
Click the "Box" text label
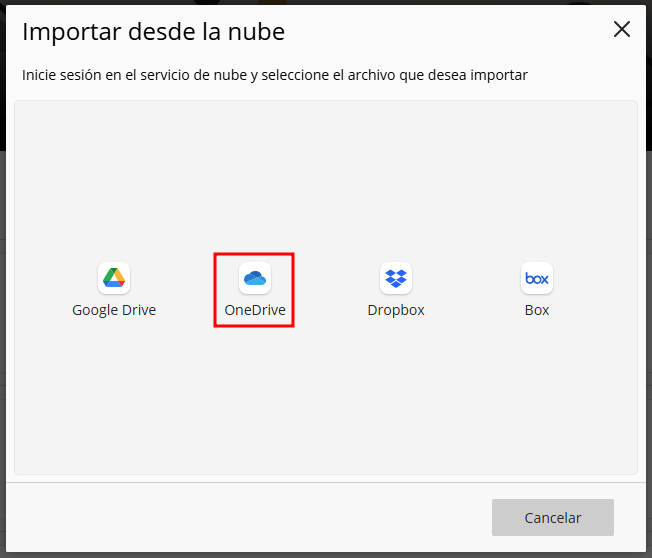tap(537, 310)
